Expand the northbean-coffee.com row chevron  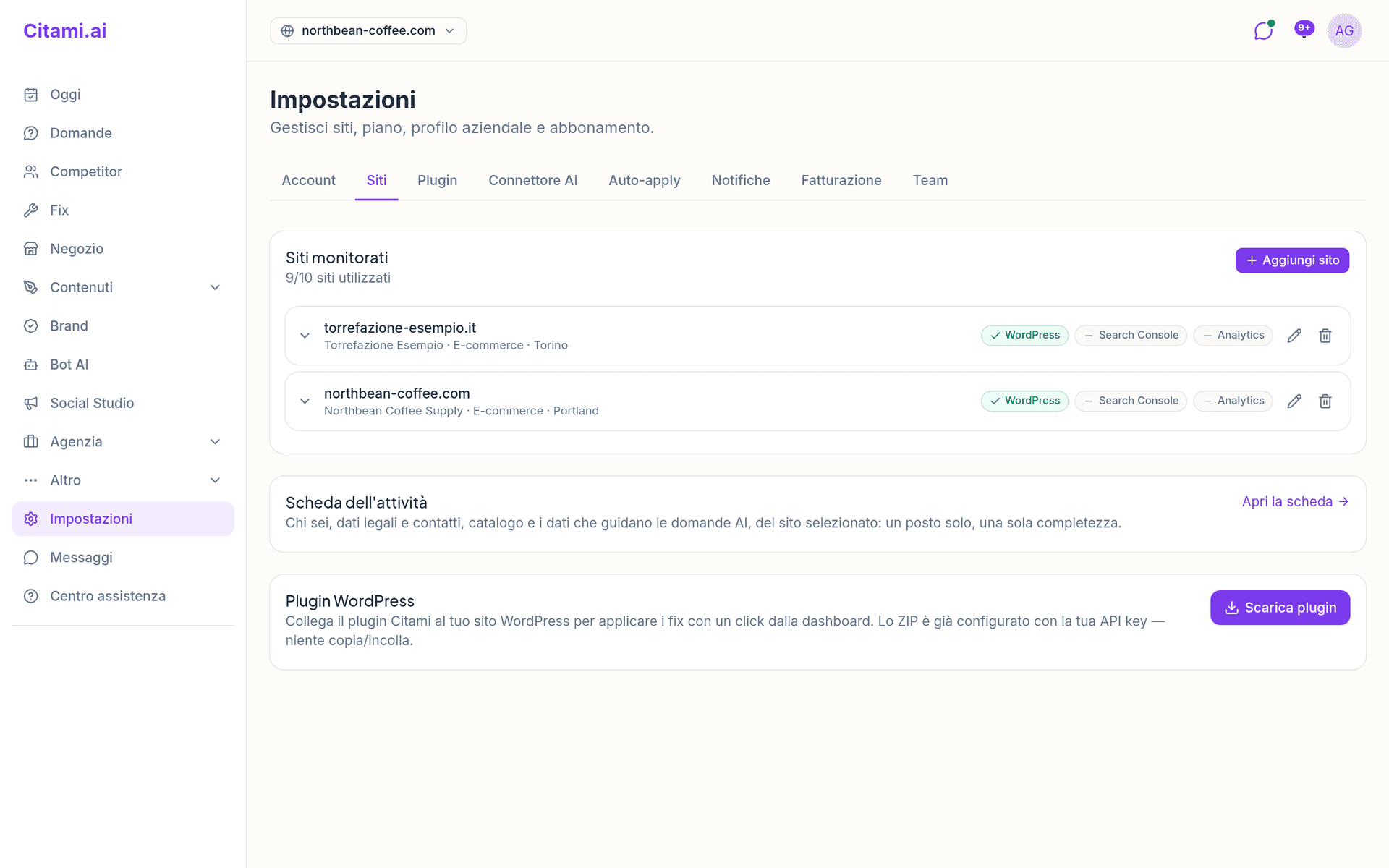pos(305,401)
